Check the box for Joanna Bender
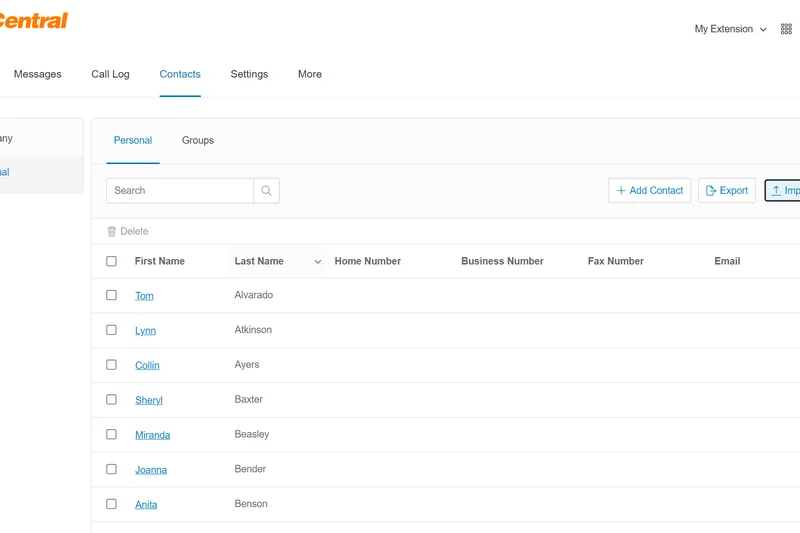 pos(111,469)
